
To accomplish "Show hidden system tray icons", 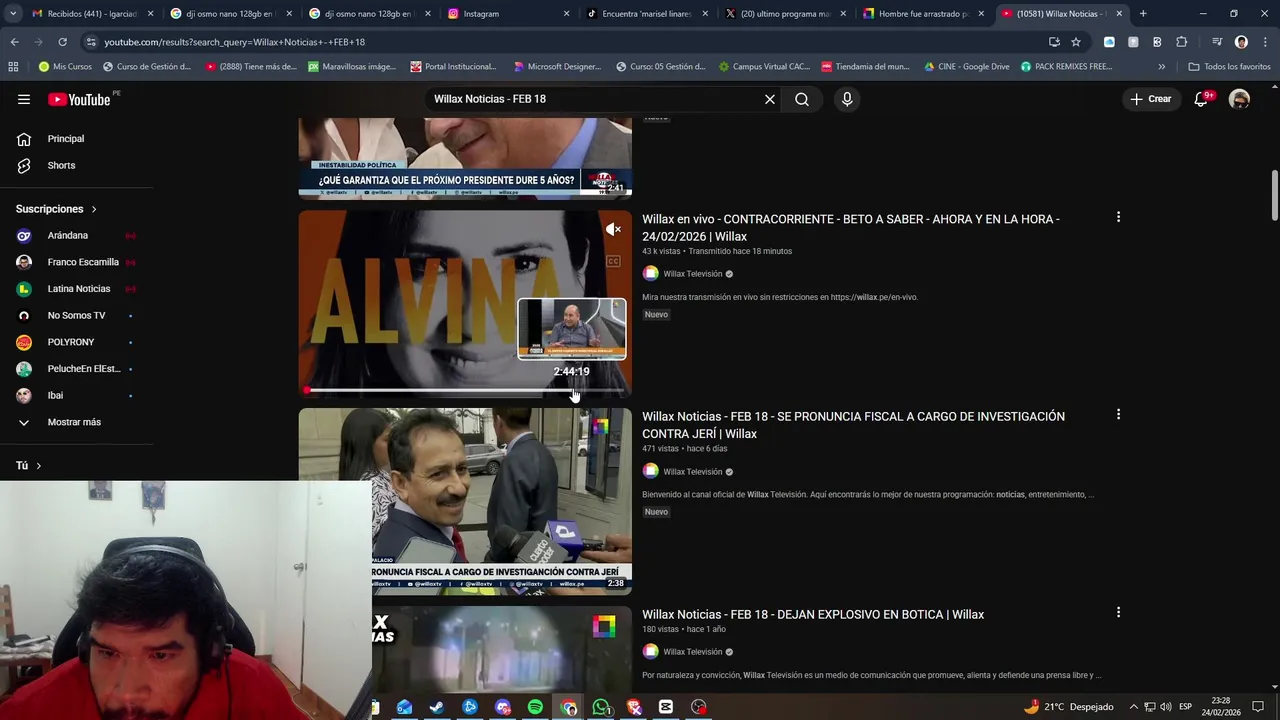I will coord(1133,707).
